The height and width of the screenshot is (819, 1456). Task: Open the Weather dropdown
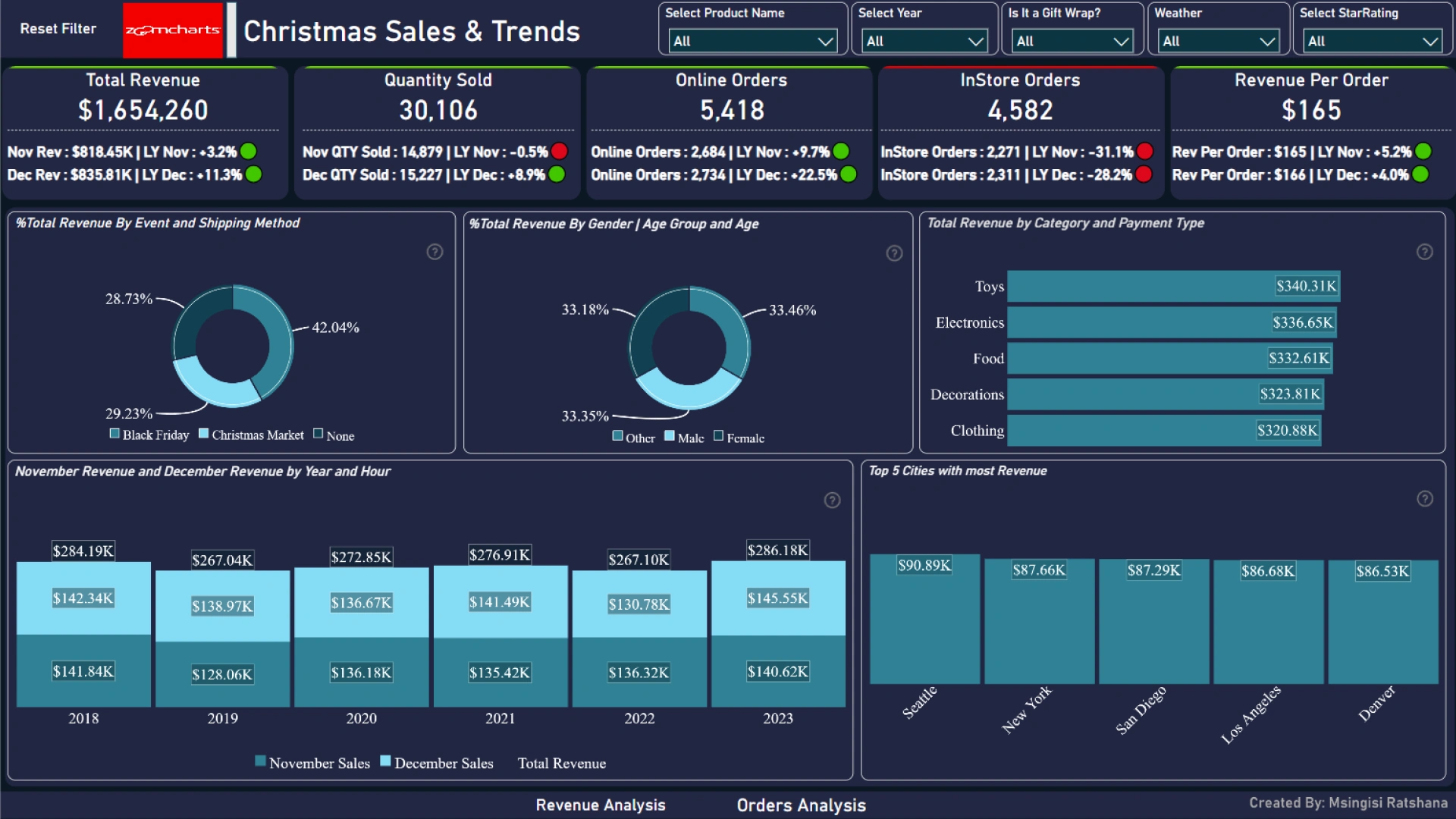point(1219,41)
